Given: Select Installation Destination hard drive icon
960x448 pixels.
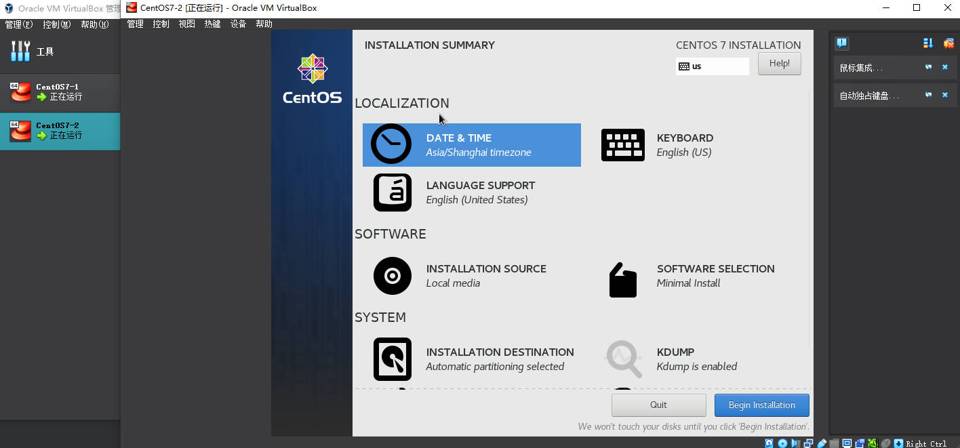Looking at the screenshot, I should [x=392, y=359].
